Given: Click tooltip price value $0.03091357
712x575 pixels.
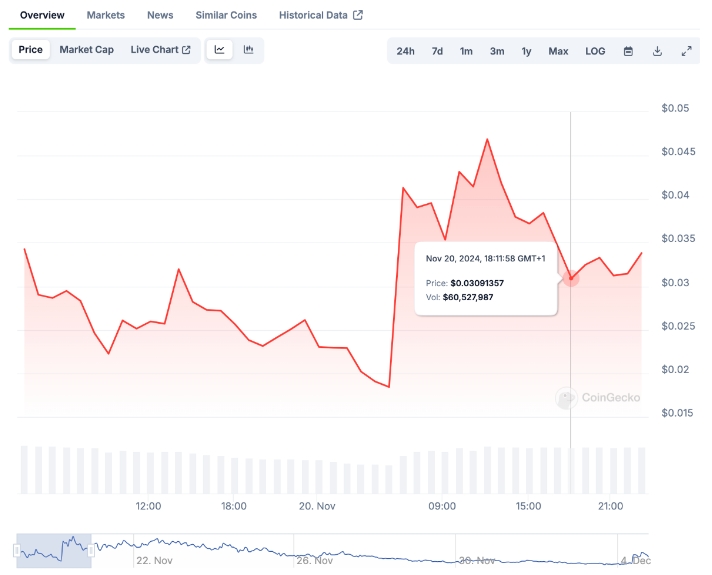Looking at the screenshot, I should click(477, 283).
